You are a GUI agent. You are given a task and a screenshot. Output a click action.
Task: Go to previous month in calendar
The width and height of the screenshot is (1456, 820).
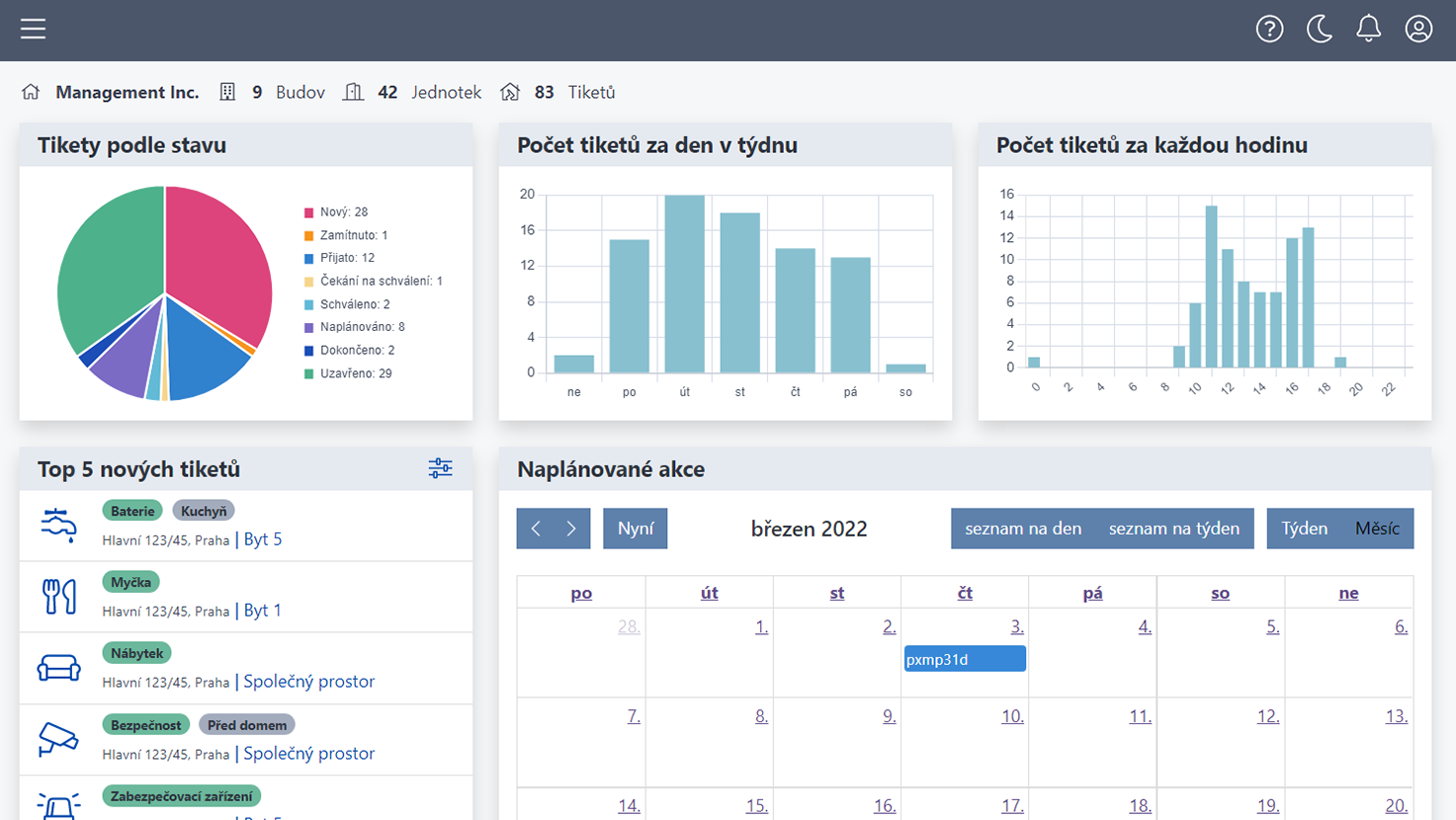pyautogui.click(x=536, y=529)
